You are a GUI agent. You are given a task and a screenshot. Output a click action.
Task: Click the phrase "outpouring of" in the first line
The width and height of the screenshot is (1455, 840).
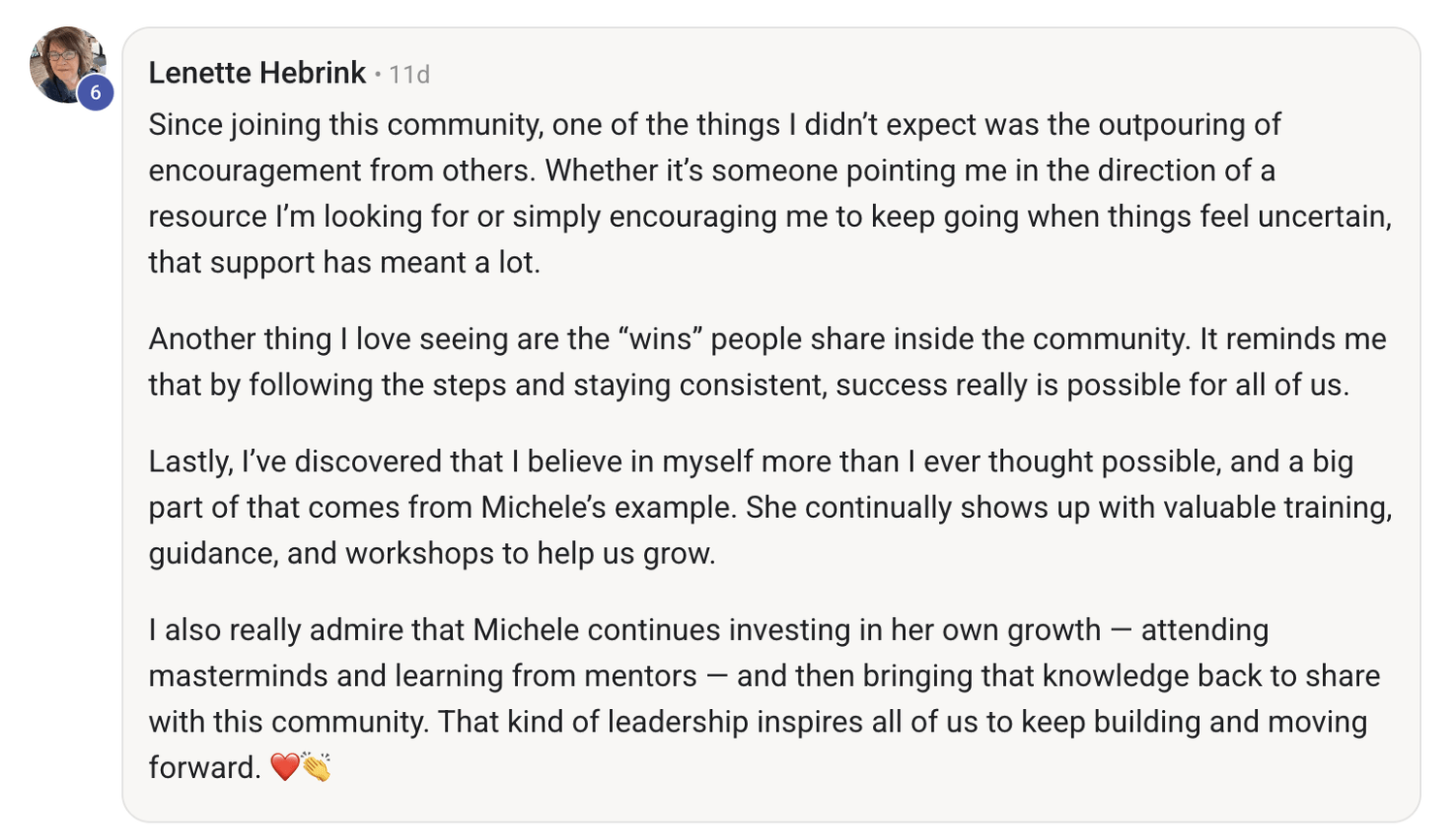point(1189,125)
